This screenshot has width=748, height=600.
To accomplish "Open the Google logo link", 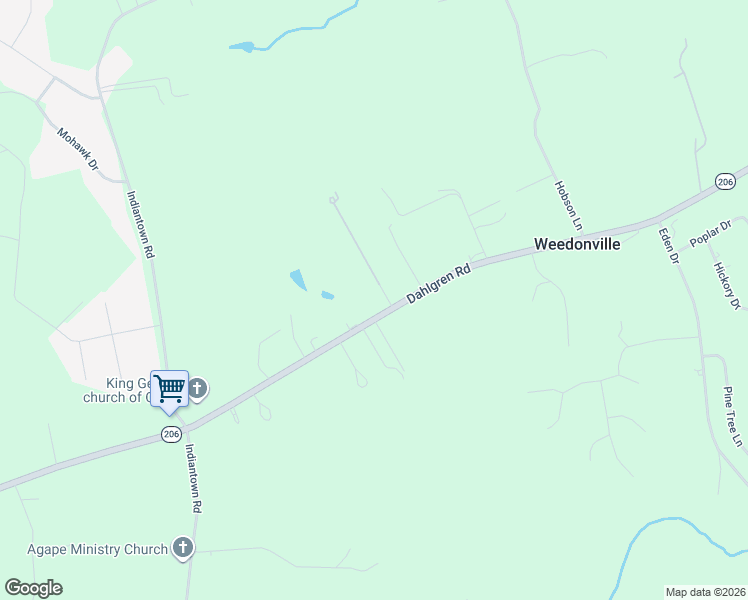I will point(33,588).
